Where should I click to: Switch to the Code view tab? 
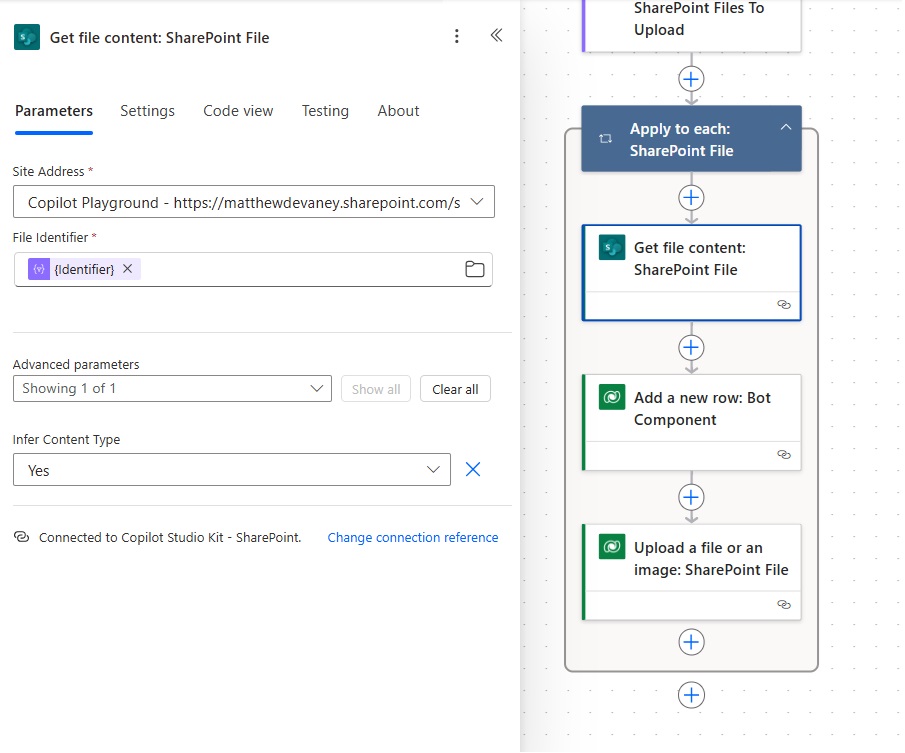(238, 111)
